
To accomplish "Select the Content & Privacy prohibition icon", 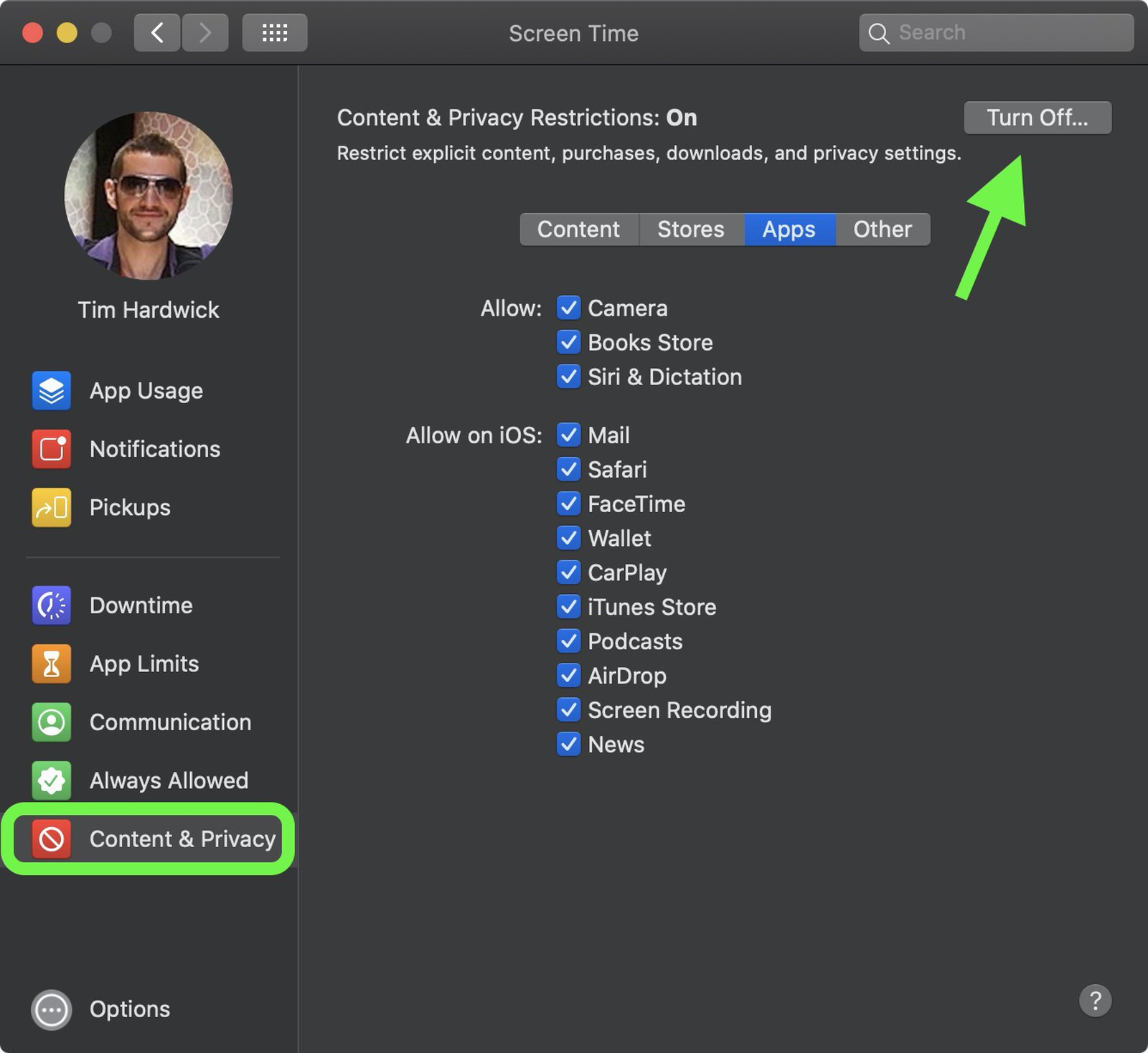I will click(x=51, y=839).
